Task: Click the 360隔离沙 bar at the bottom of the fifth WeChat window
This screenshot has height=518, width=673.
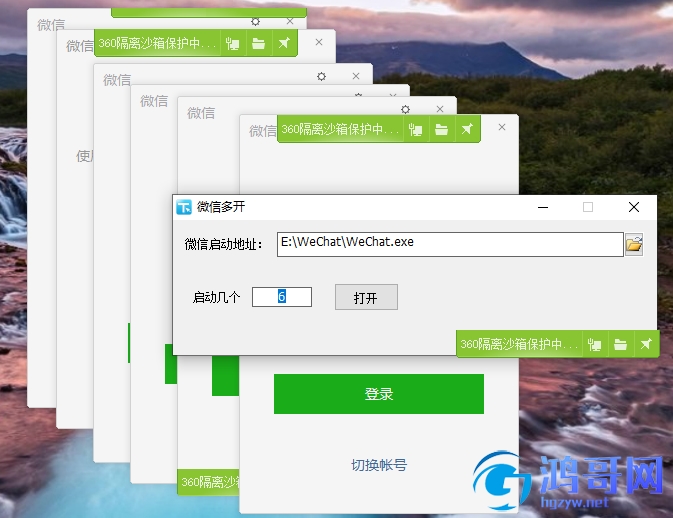Action: [x=209, y=482]
